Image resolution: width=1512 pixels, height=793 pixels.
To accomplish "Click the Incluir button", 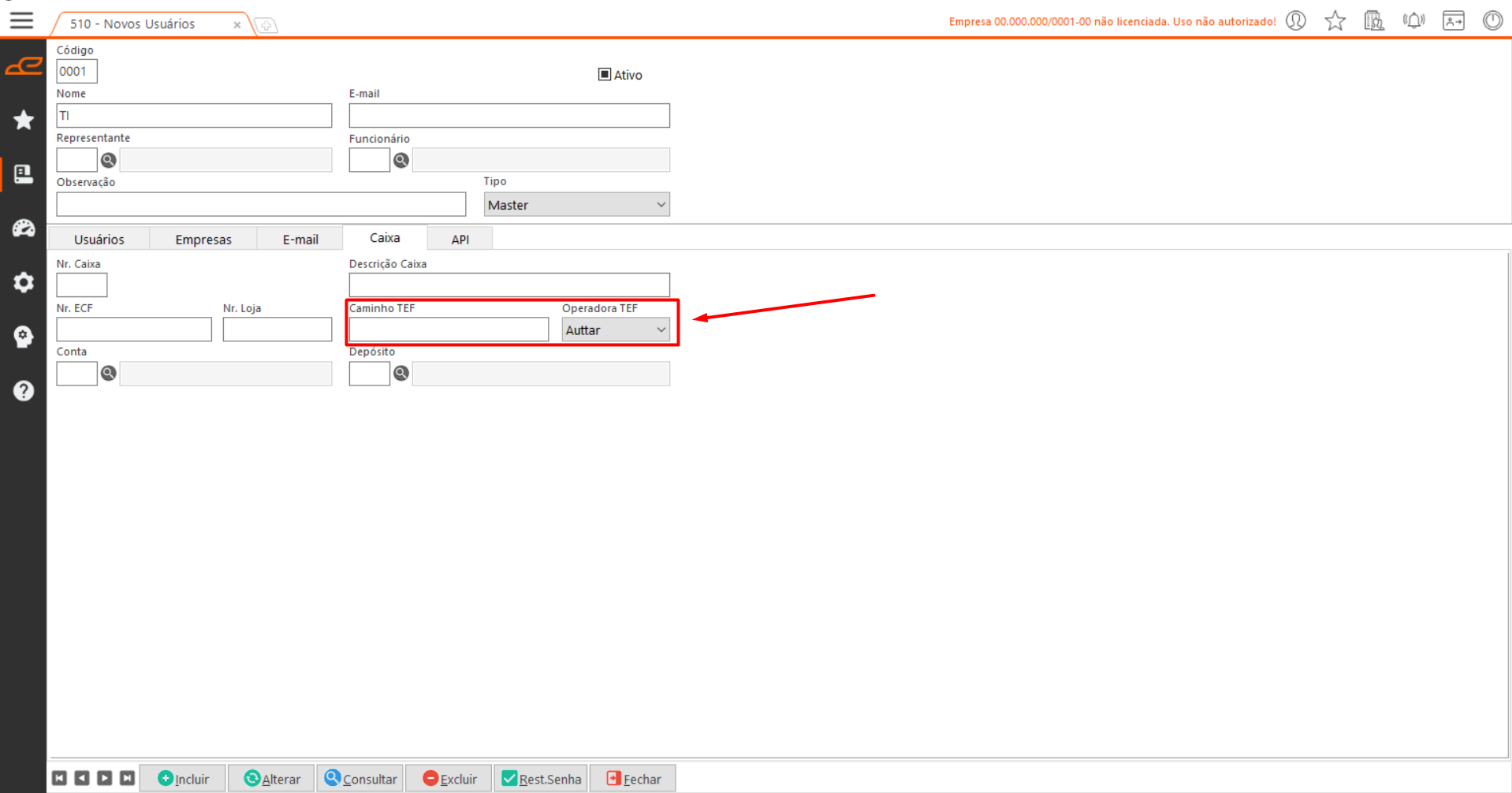I will (183, 779).
